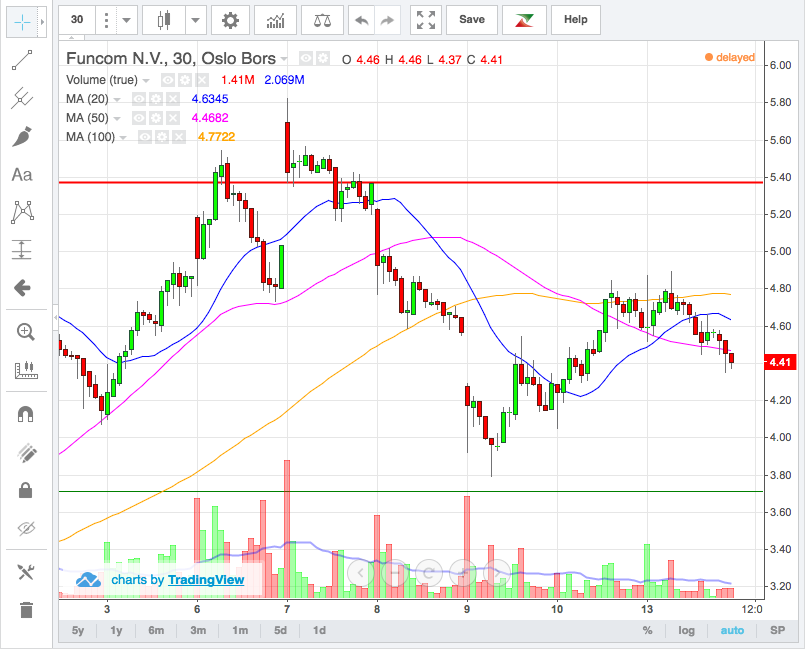
Task: Remove the MA (100) indicator
Action: tap(179, 137)
